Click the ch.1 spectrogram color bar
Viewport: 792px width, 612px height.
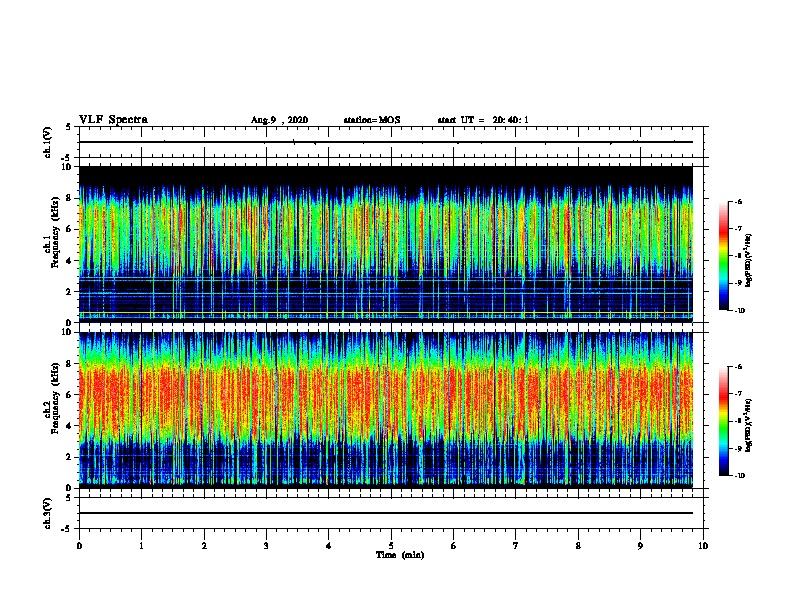click(x=724, y=256)
